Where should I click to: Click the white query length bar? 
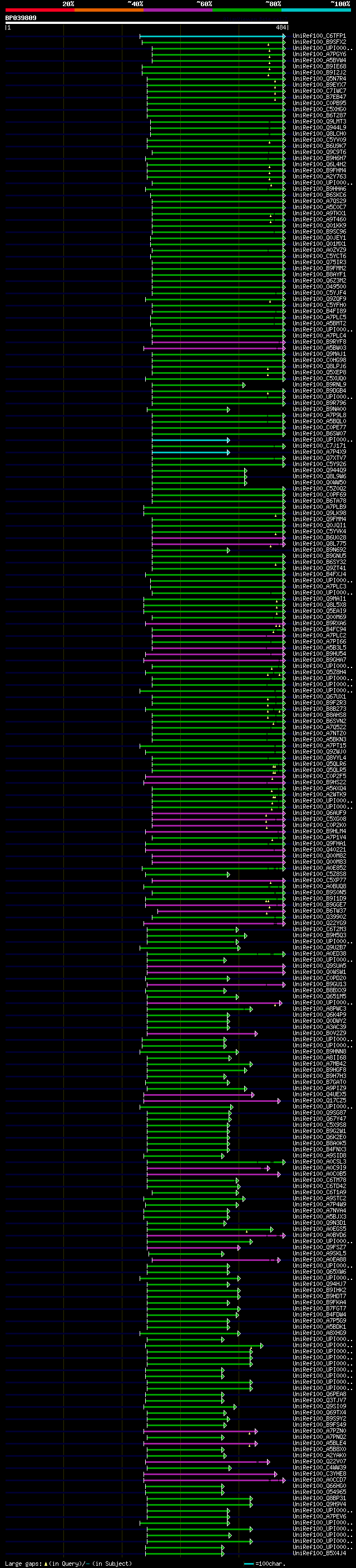tap(147, 23)
